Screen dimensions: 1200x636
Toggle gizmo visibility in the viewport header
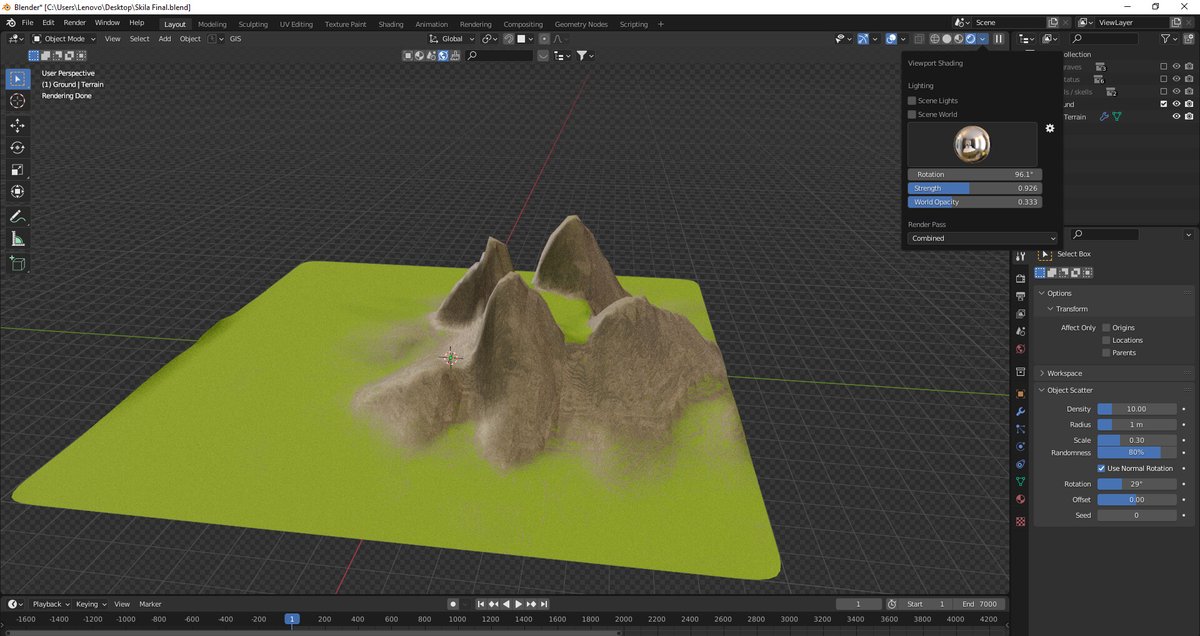(863, 39)
